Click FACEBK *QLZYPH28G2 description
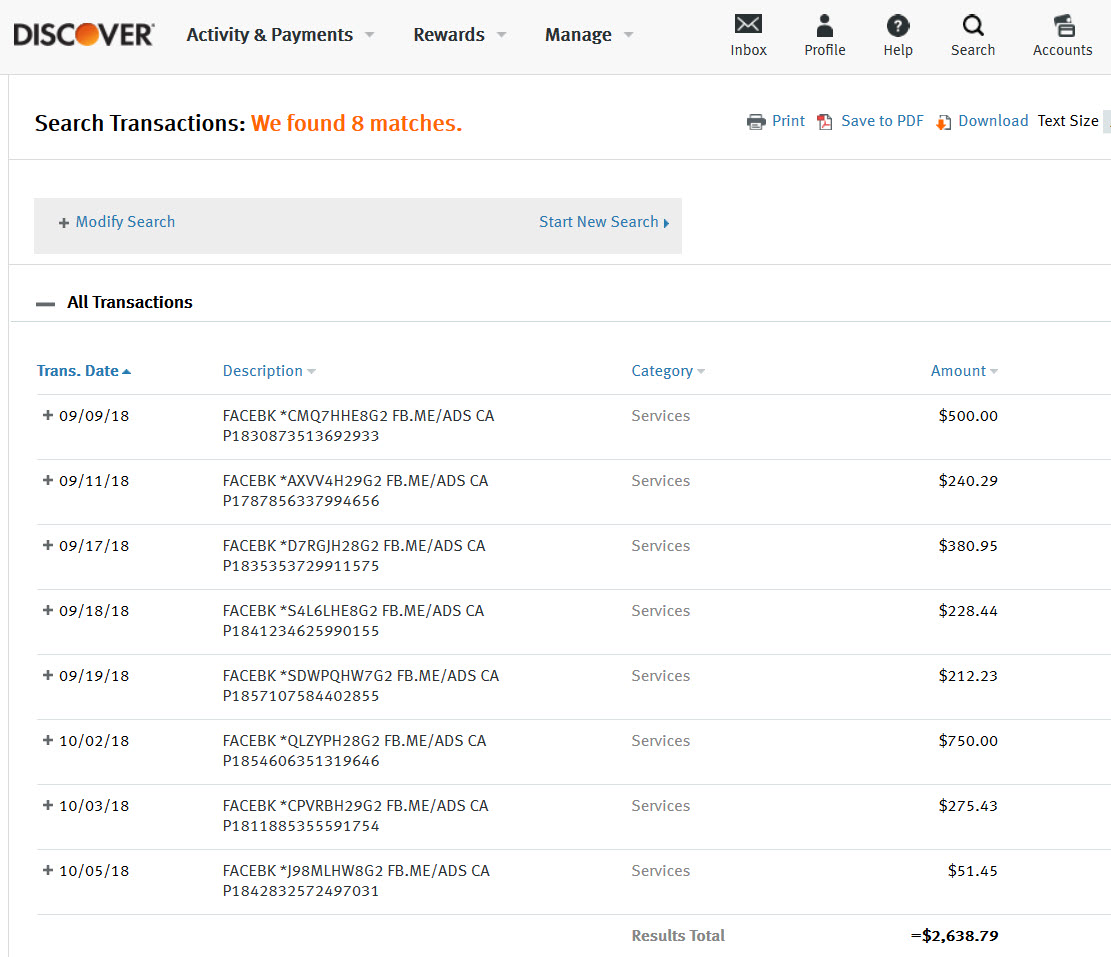1111x957 pixels. [x=354, y=751]
